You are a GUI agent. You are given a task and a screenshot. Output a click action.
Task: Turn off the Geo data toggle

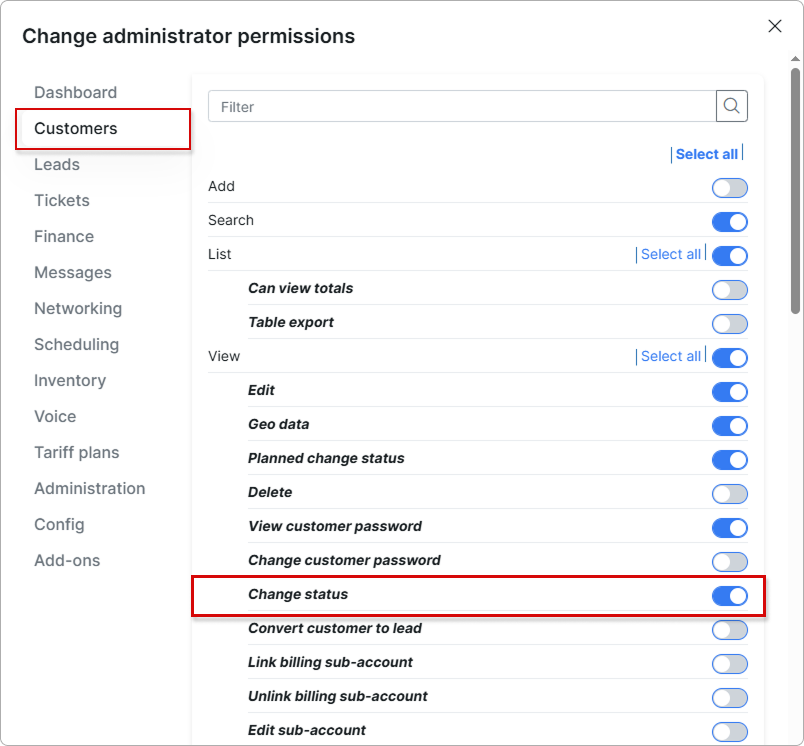point(730,426)
